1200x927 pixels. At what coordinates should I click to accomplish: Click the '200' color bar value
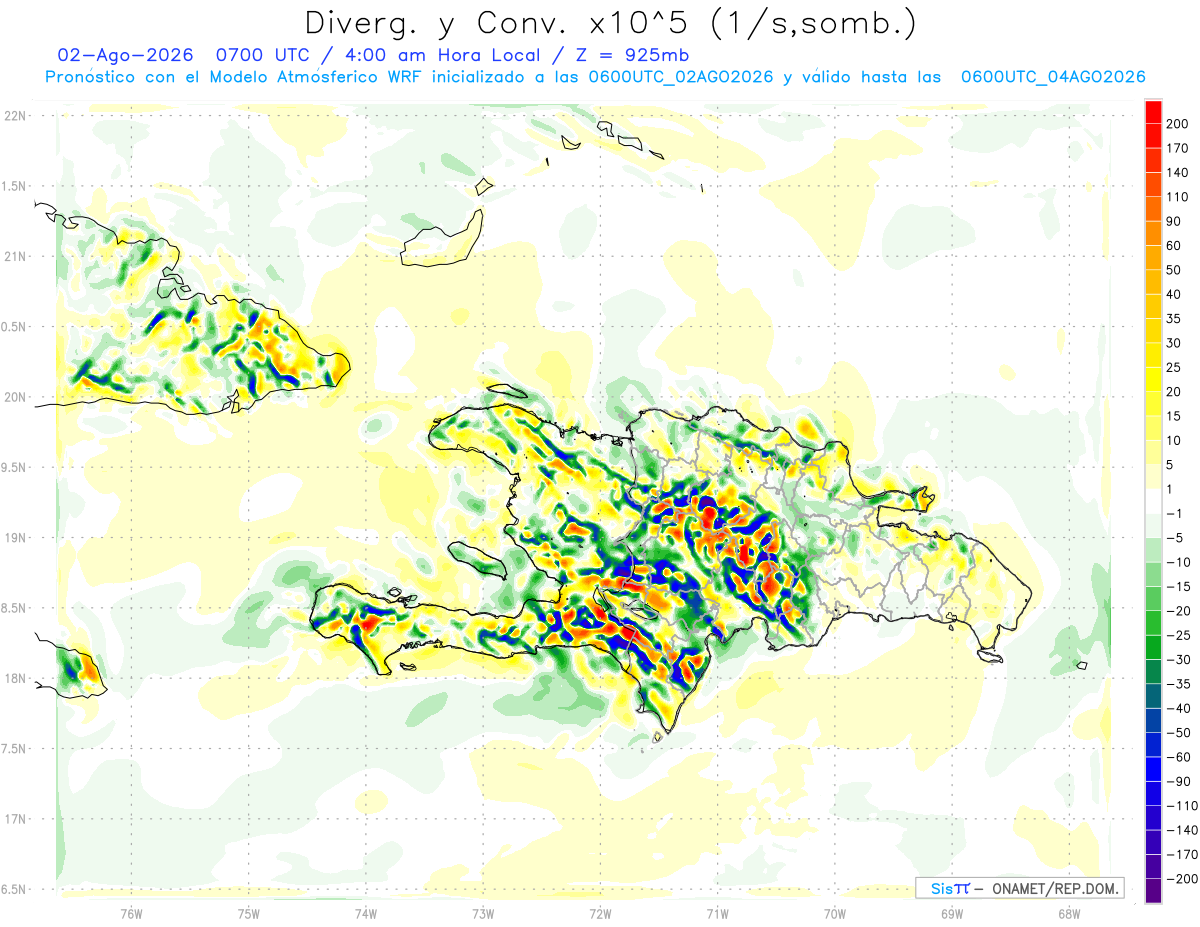coord(1177,124)
